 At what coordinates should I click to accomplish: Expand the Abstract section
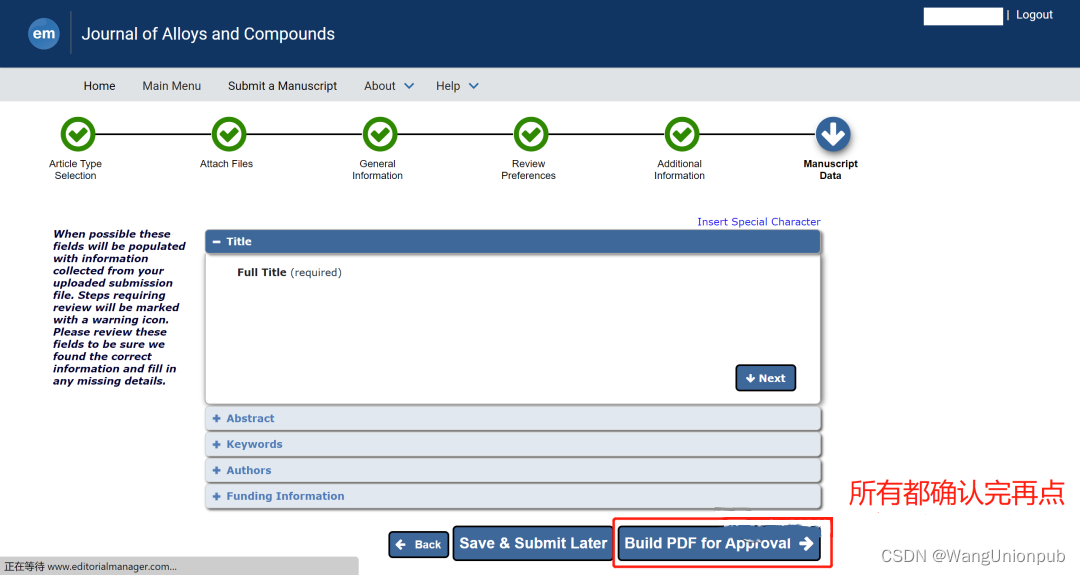click(512, 419)
